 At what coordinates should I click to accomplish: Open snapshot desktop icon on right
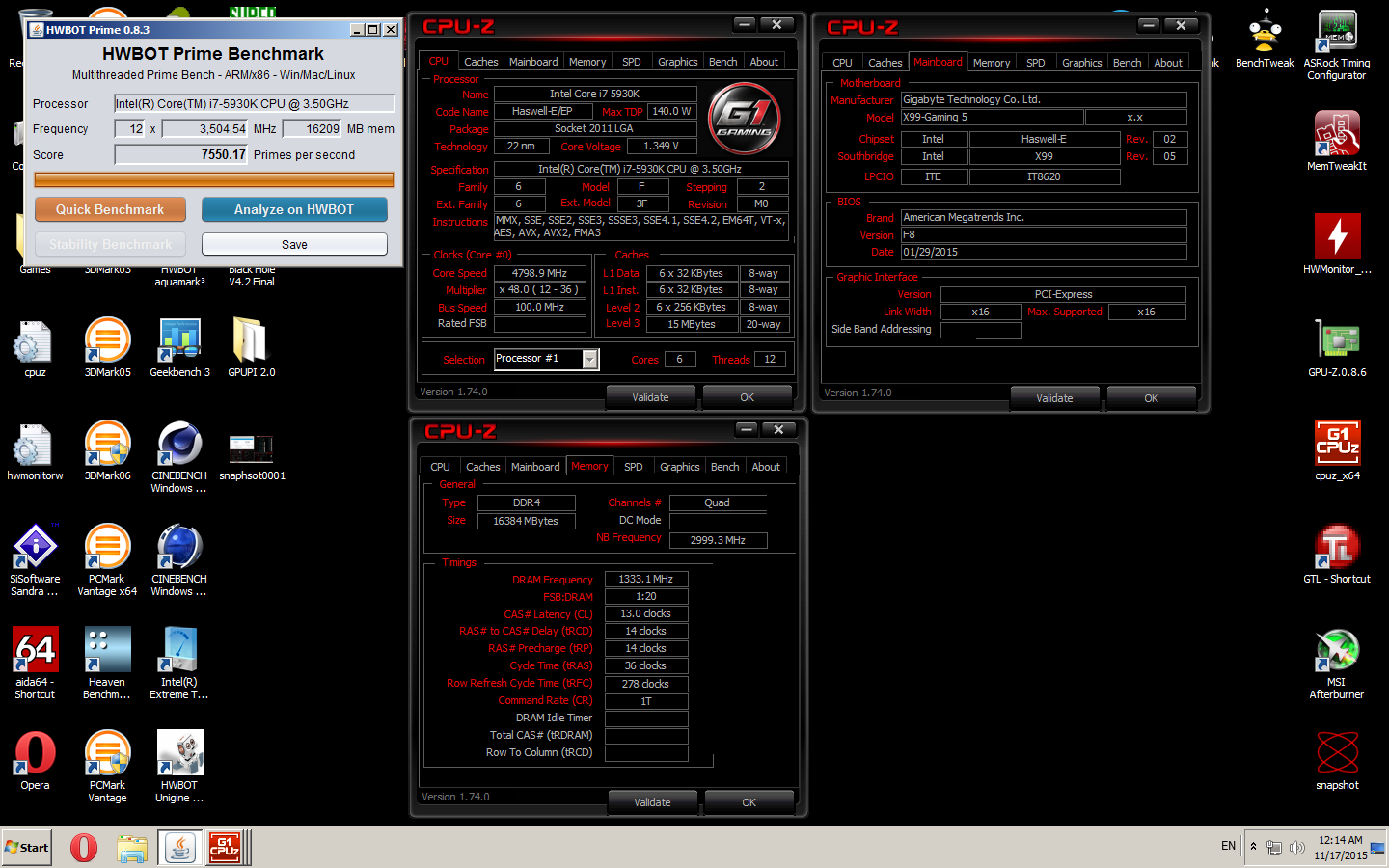point(1337,760)
